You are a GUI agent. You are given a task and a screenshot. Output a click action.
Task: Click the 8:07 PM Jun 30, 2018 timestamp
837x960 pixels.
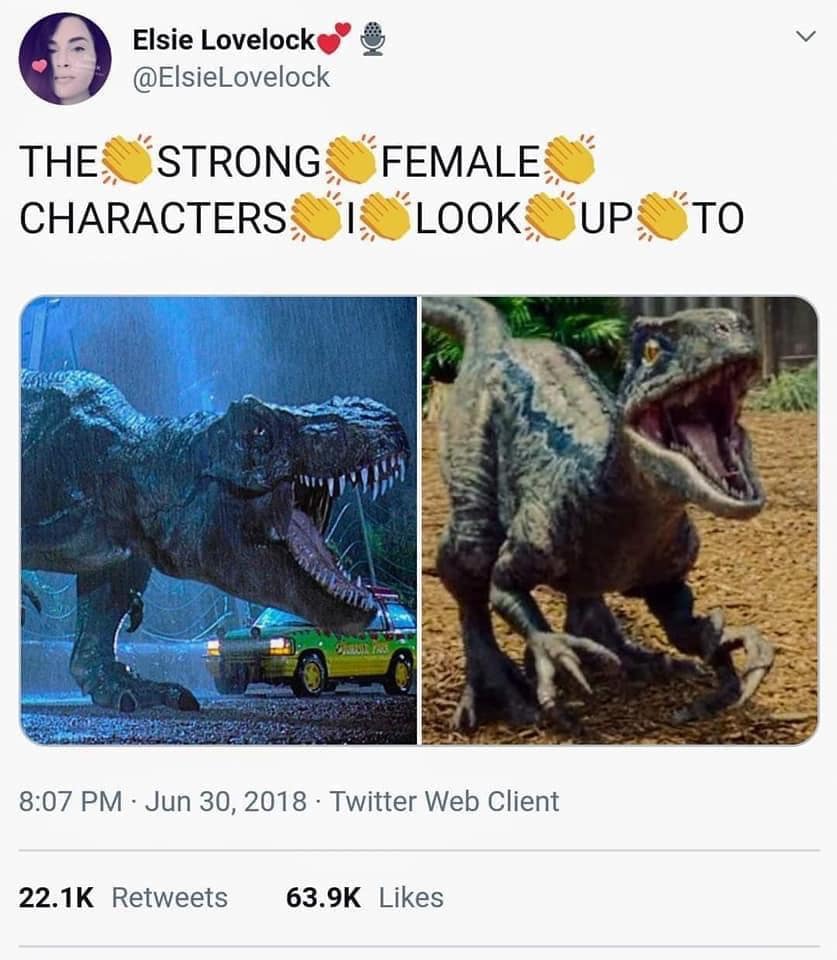pos(162,801)
